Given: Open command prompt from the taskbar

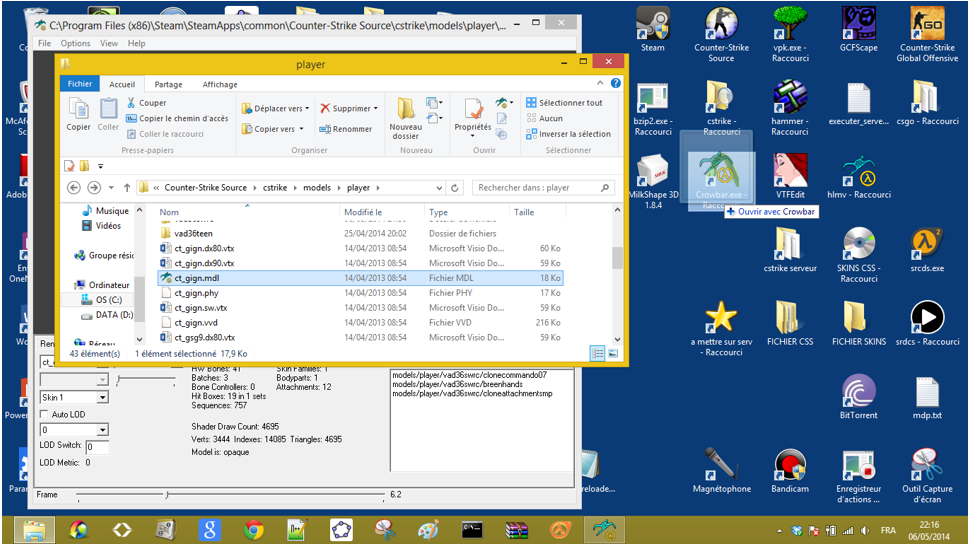Looking at the screenshot, I should [472, 530].
